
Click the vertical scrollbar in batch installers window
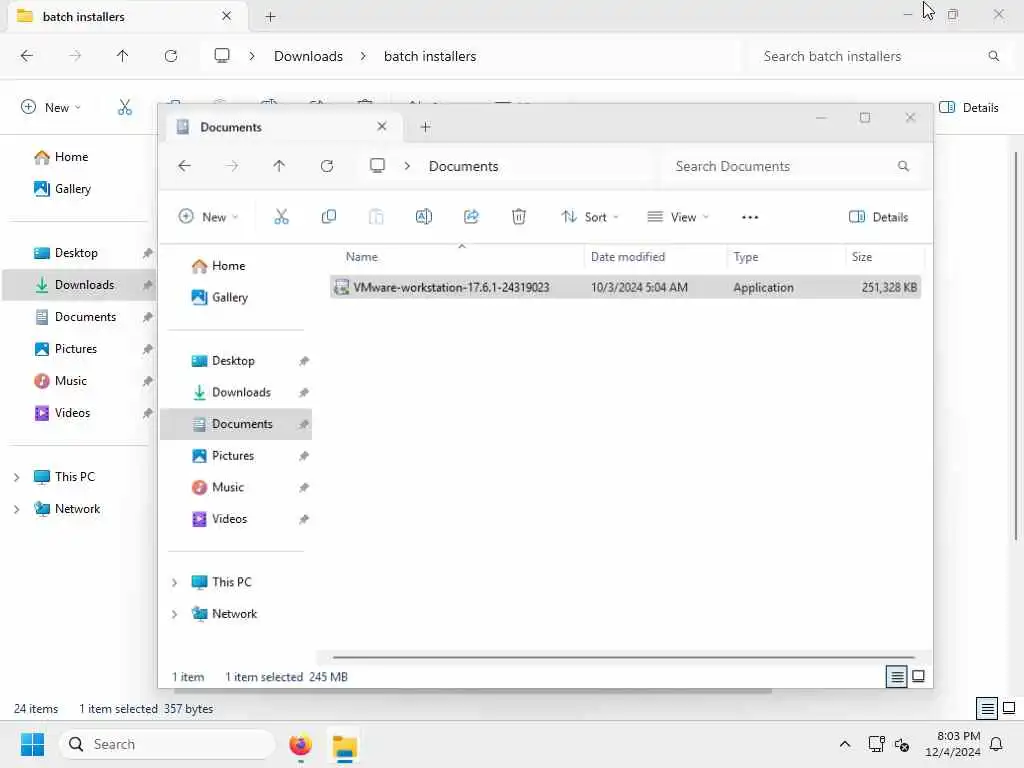coord(1016,346)
